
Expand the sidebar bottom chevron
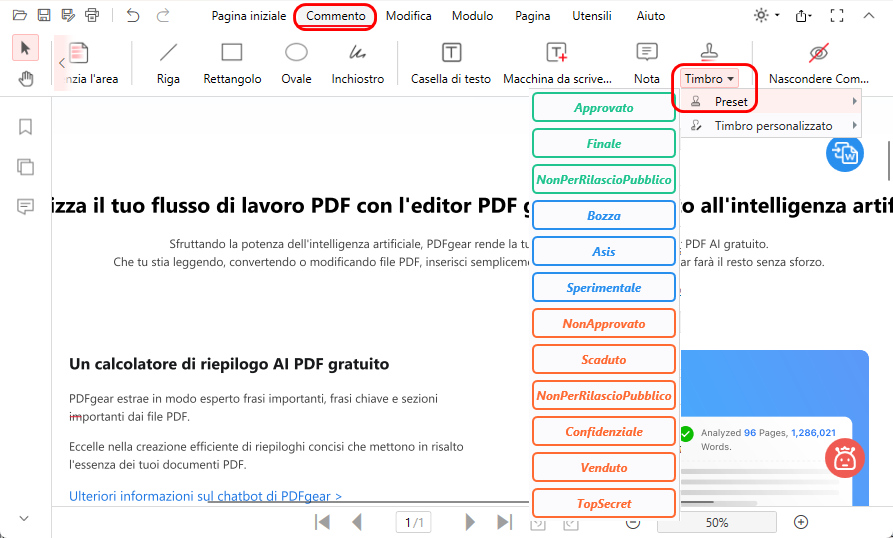(x=24, y=518)
